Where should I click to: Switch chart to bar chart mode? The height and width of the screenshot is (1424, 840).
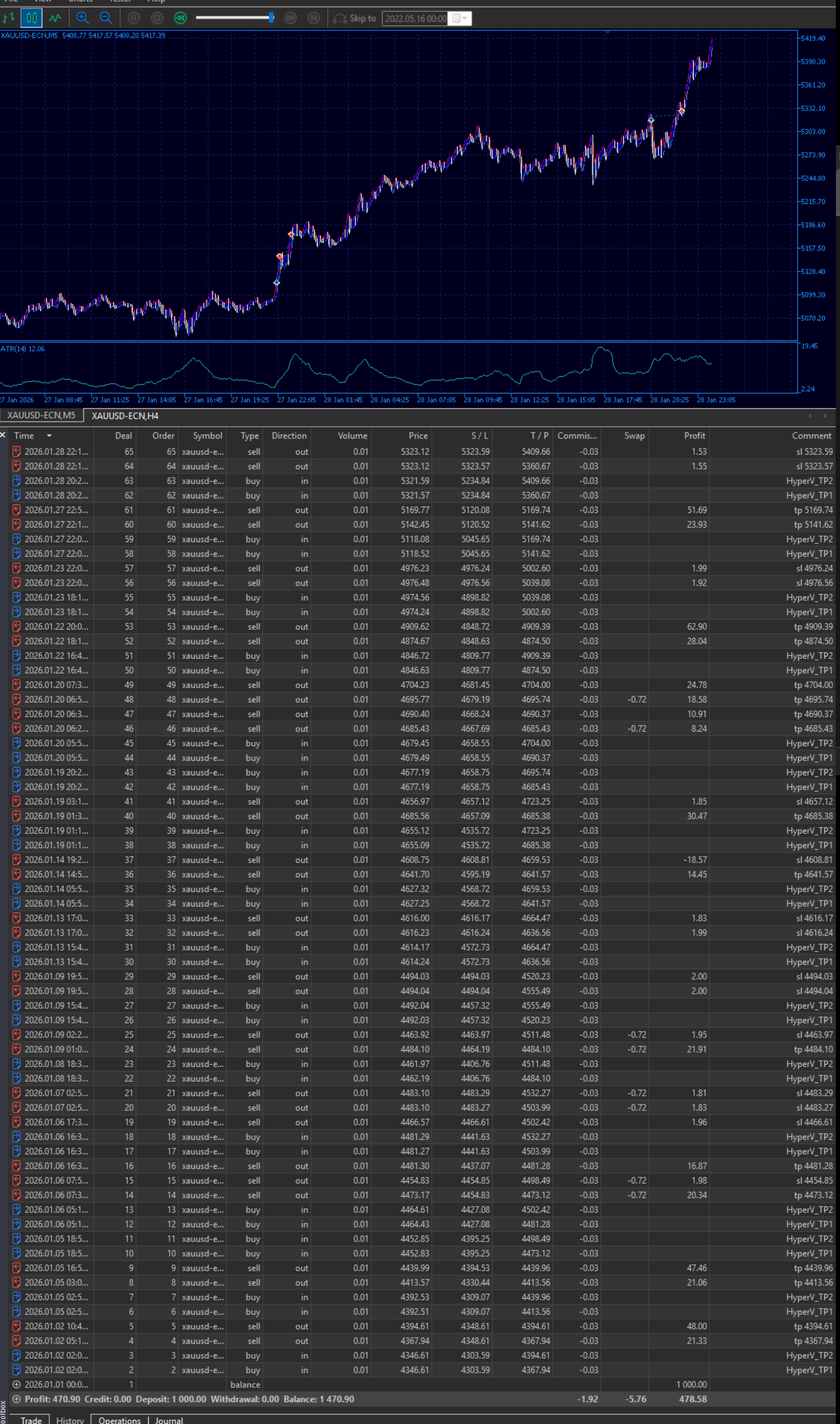tap(9, 18)
